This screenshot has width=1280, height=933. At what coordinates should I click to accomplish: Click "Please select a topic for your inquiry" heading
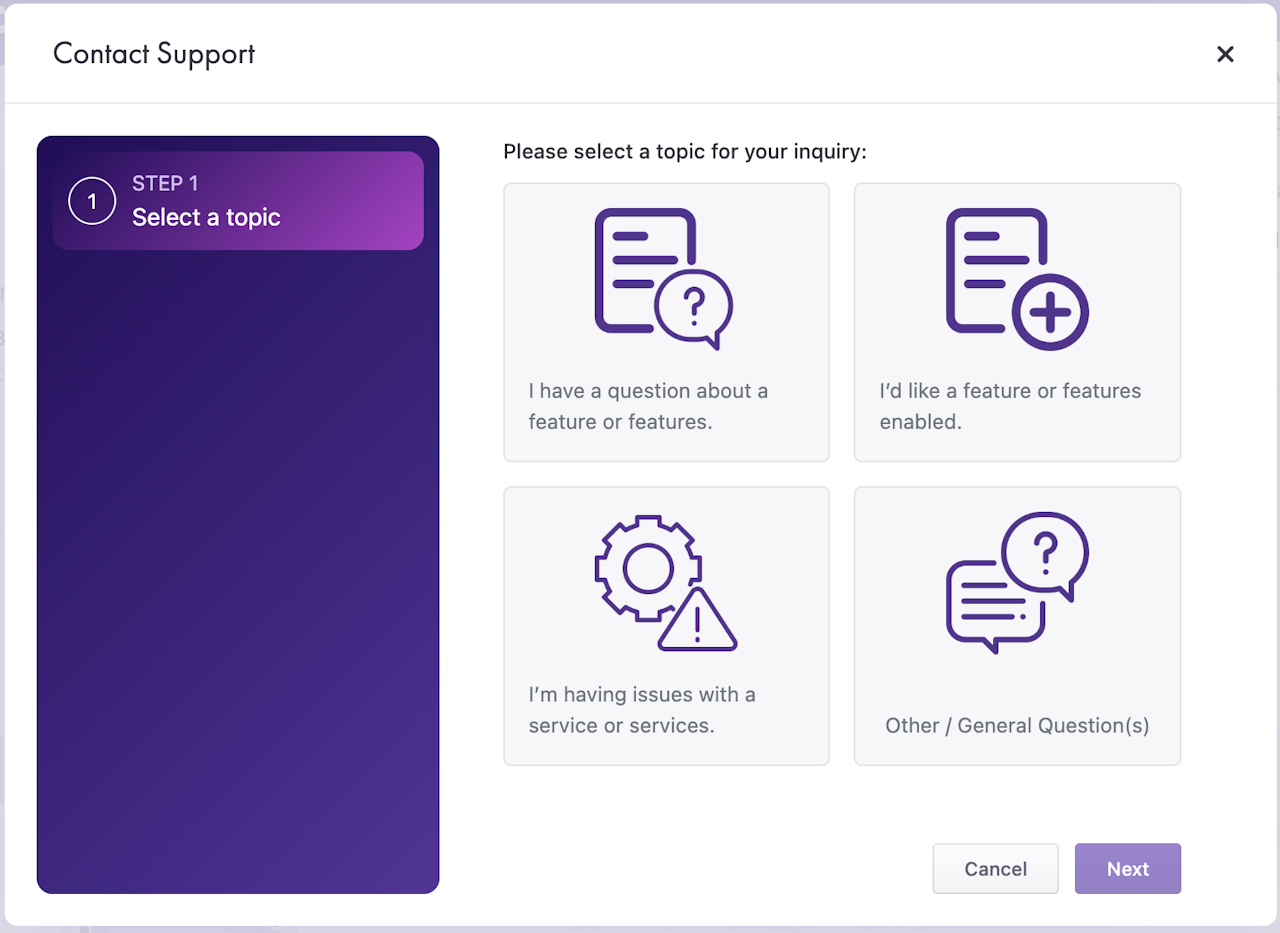685,152
